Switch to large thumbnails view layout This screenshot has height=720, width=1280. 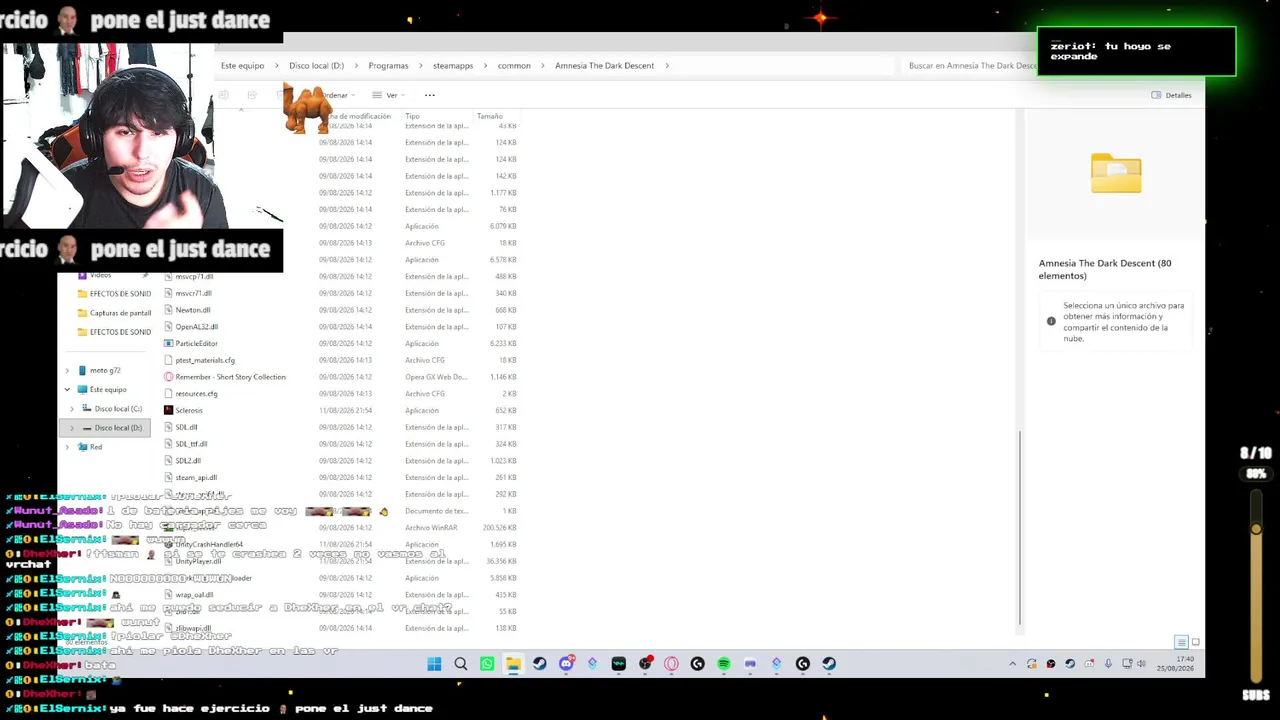coord(1195,642)
